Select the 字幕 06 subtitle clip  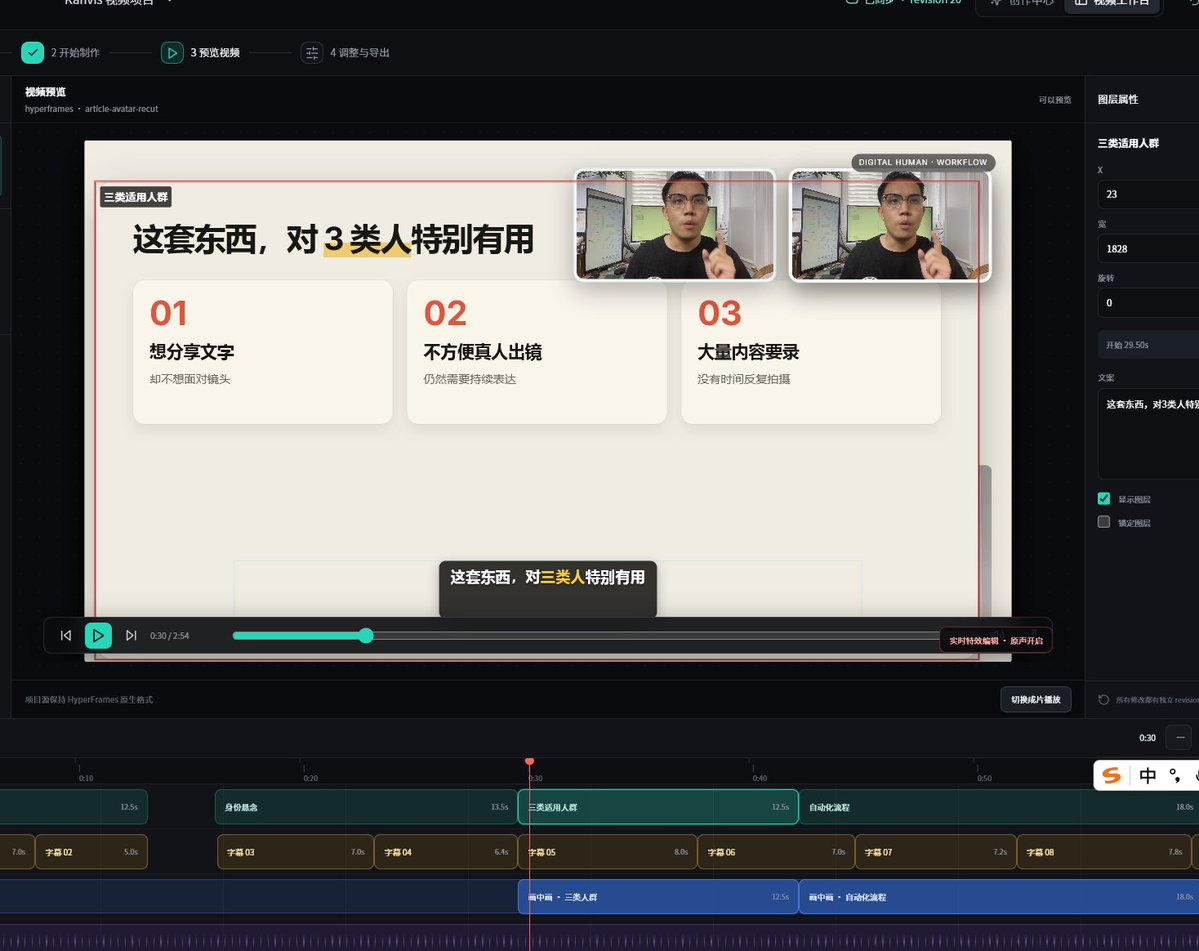(x=776, y=852)
